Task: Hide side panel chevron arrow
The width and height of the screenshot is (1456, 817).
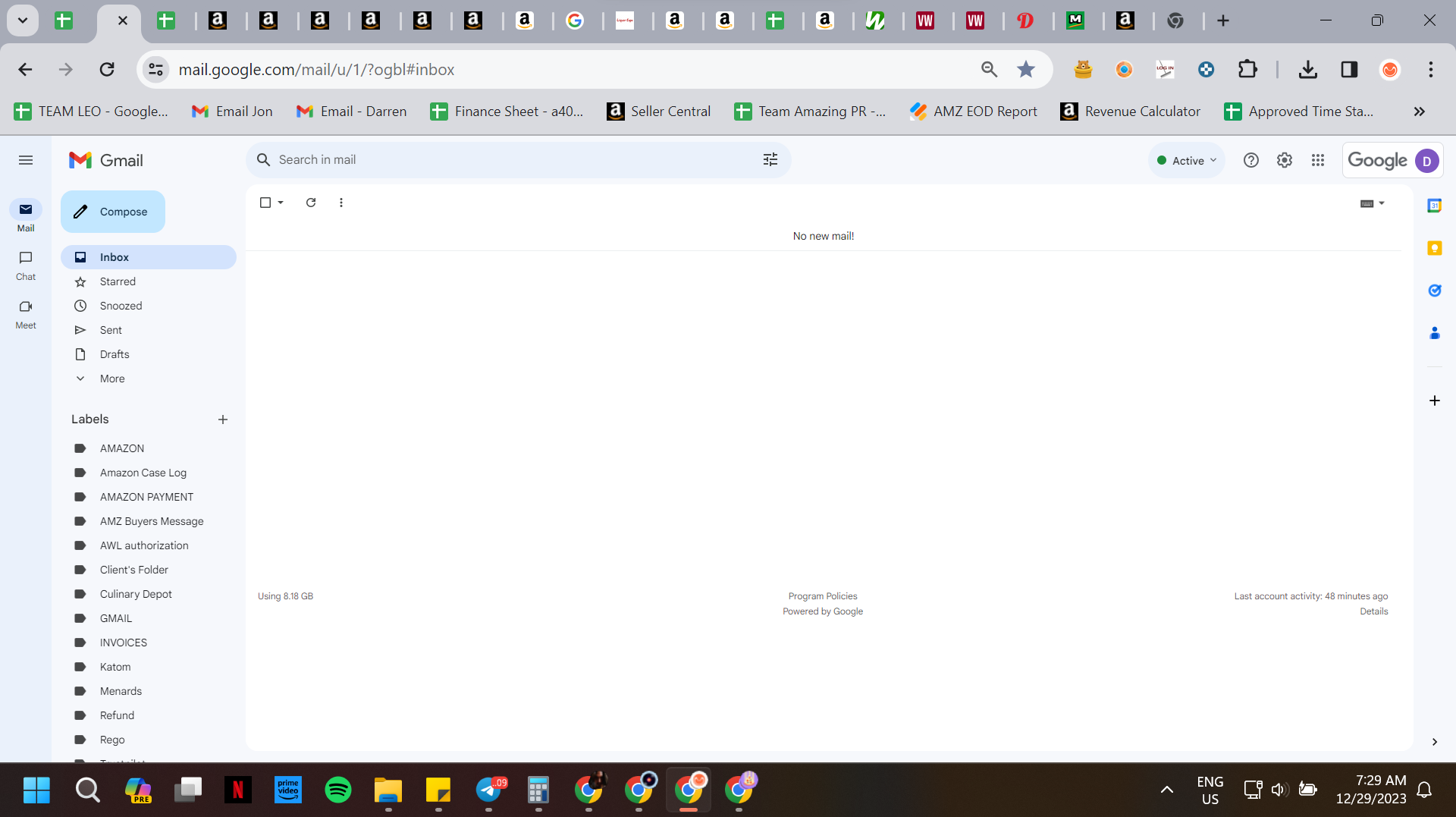Action: click(x=1435, y=742)
